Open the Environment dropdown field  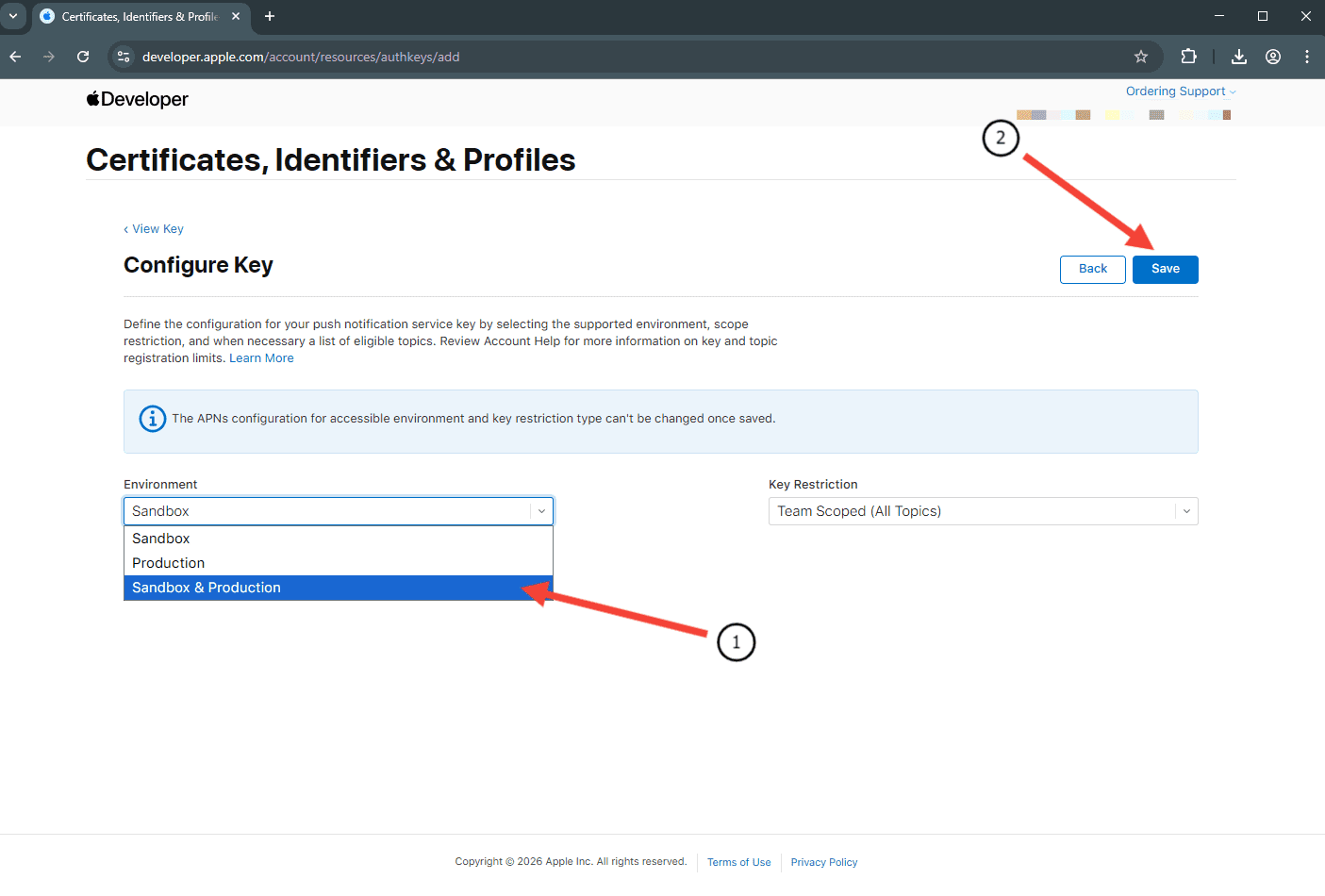(x=339, y=511)
